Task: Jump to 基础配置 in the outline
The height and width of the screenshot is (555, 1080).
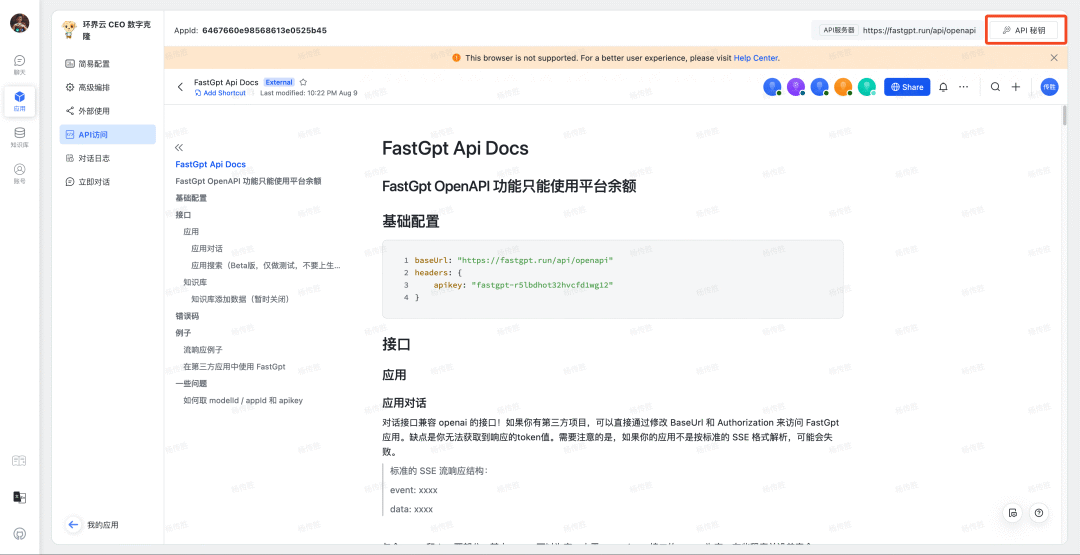Action: 191,198
